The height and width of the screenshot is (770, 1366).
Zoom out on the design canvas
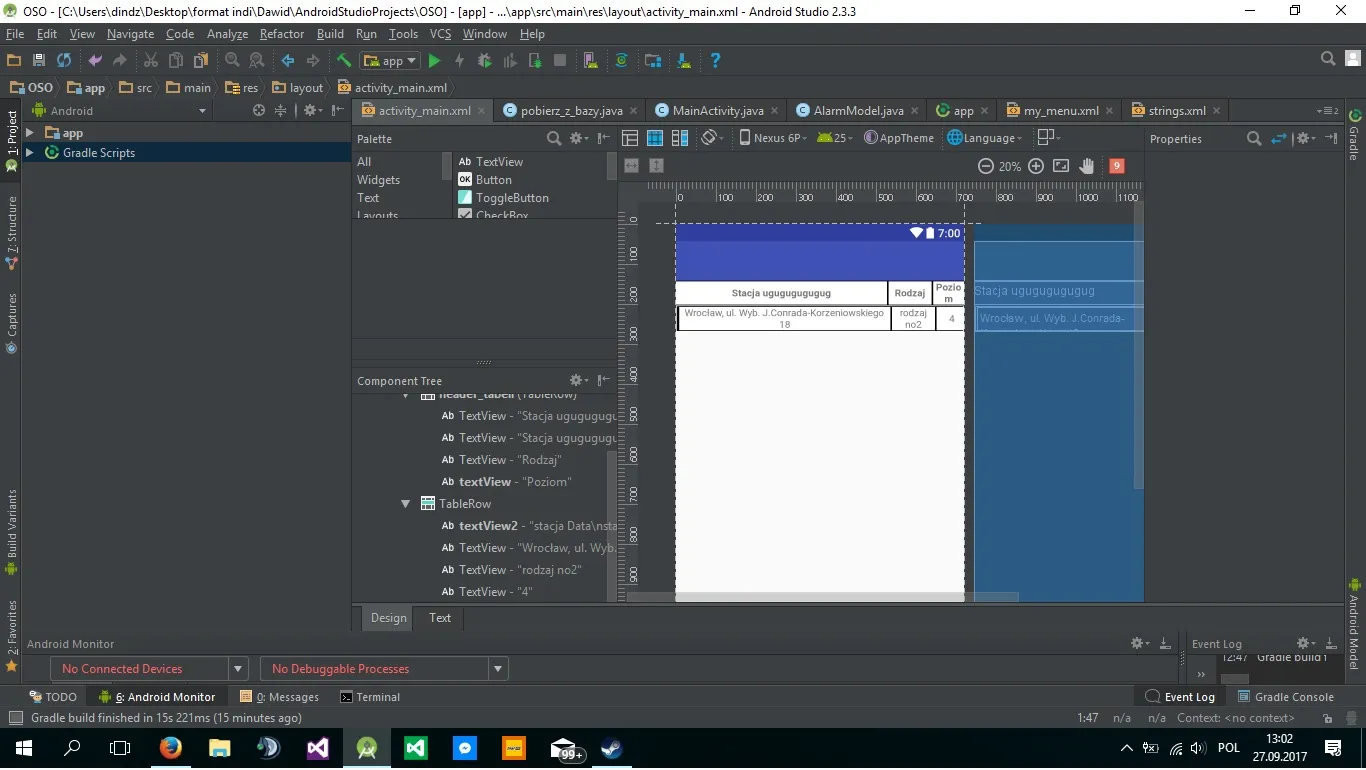click(985, 166)
